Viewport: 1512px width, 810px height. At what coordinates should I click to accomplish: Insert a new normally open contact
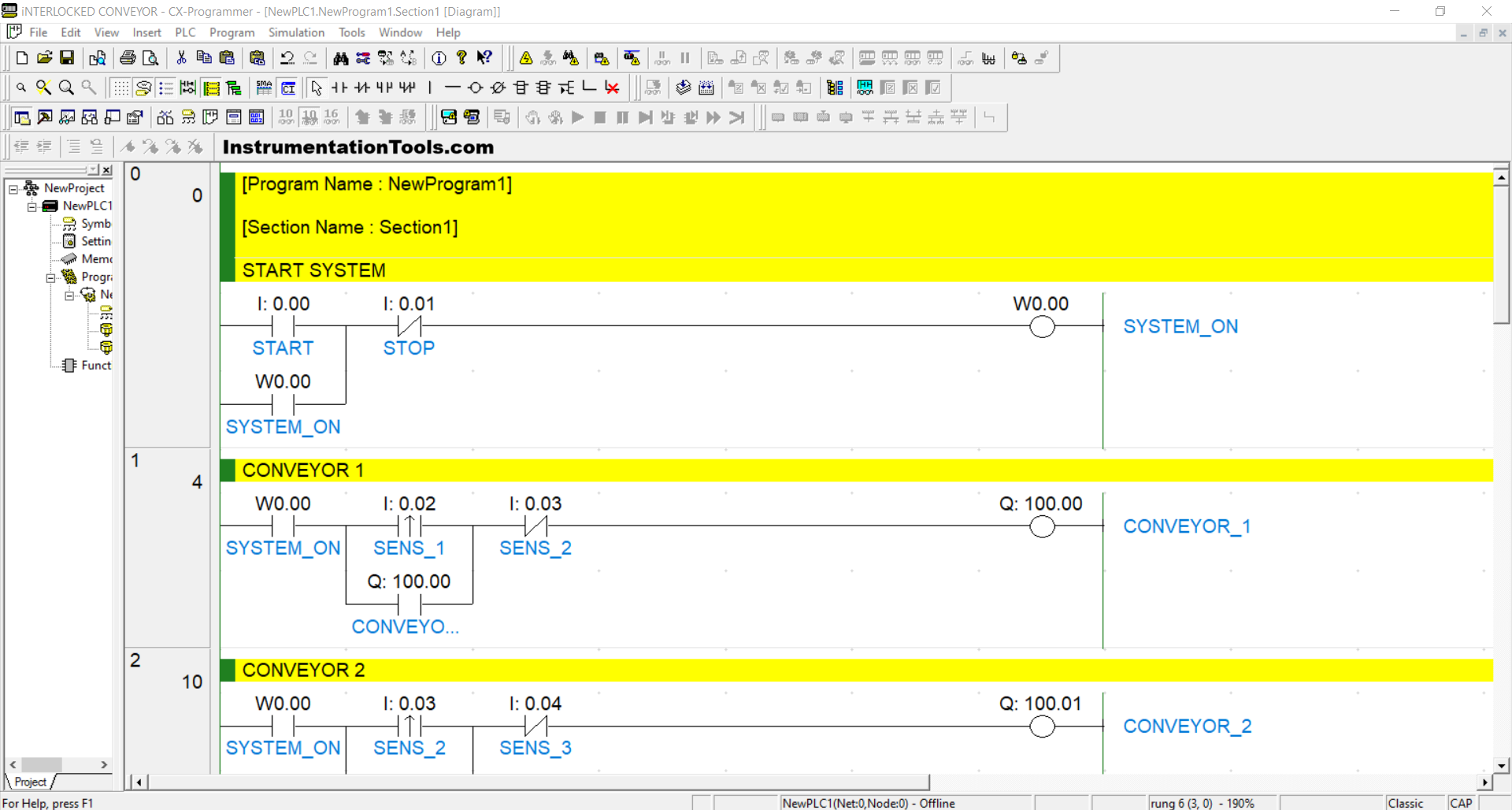click(339, 87)
